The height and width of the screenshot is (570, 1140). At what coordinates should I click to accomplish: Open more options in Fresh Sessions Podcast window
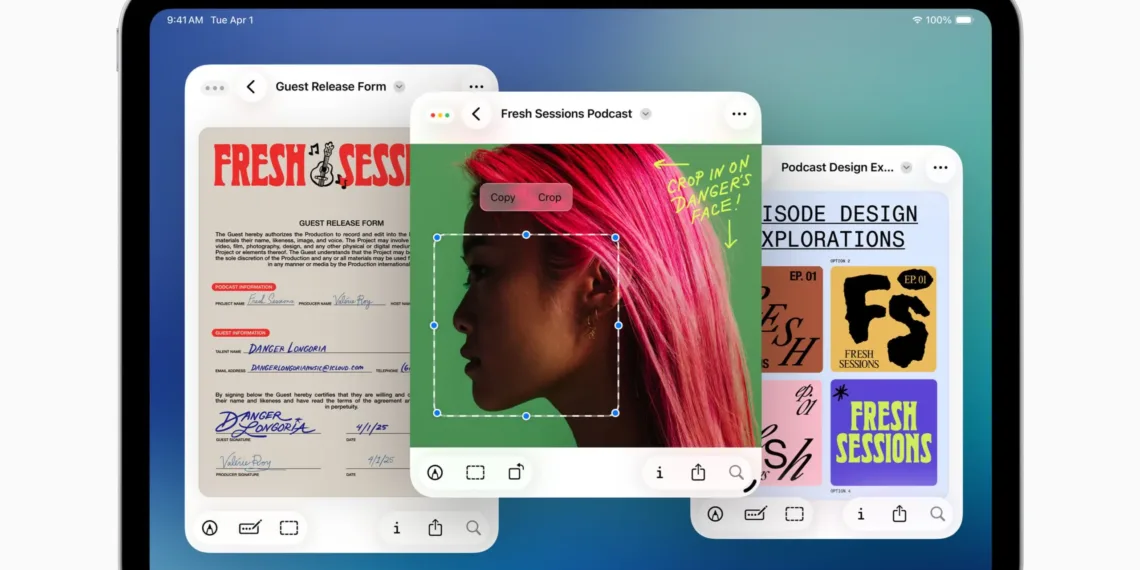tap(739, 114)
